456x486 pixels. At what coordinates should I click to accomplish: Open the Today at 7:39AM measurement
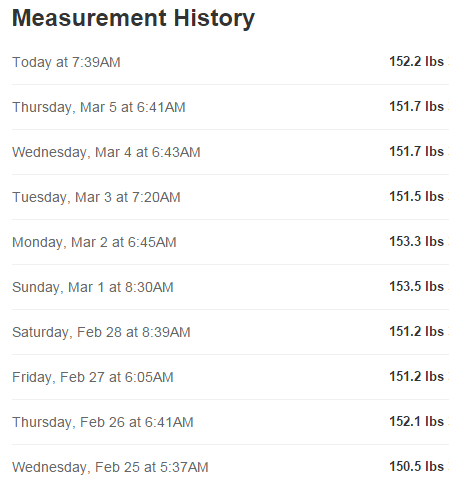click(230, 62)
